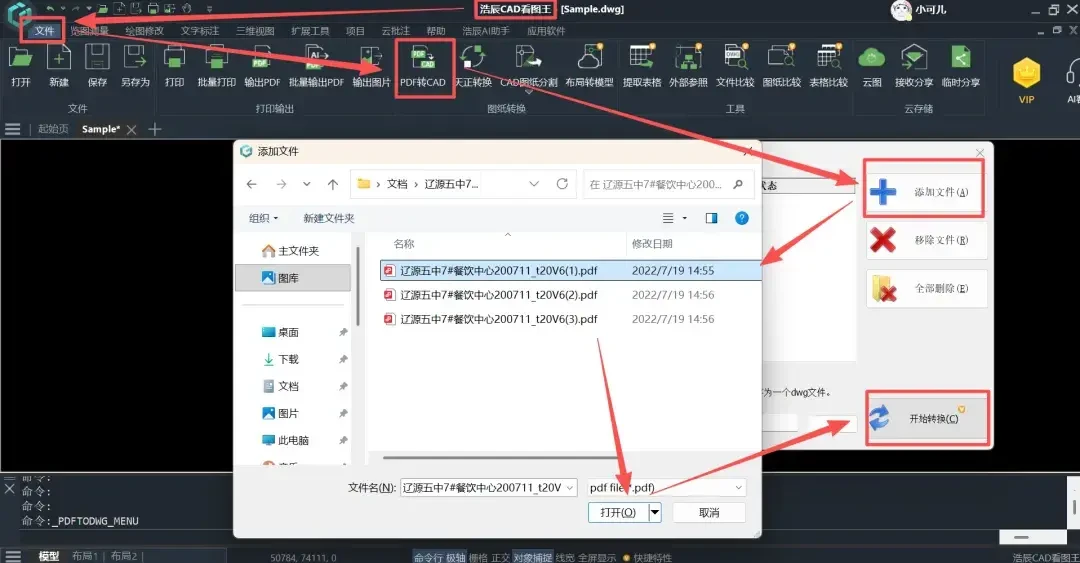
Task: Open the 文字标注 menu tab
Action: pyautogui.click(x=200, y=31)
